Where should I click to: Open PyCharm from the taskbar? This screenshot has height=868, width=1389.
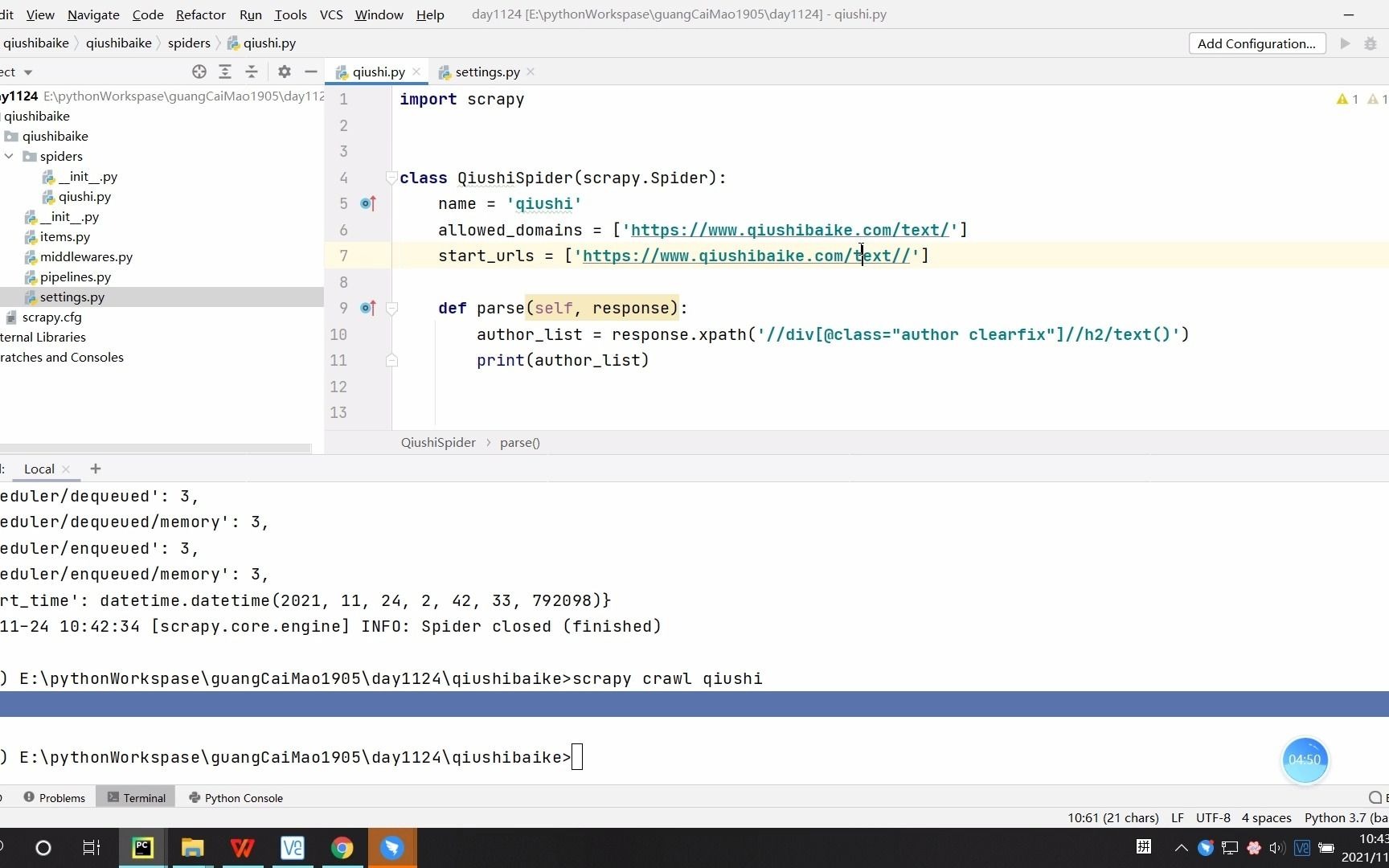click(x=143, y=848)
